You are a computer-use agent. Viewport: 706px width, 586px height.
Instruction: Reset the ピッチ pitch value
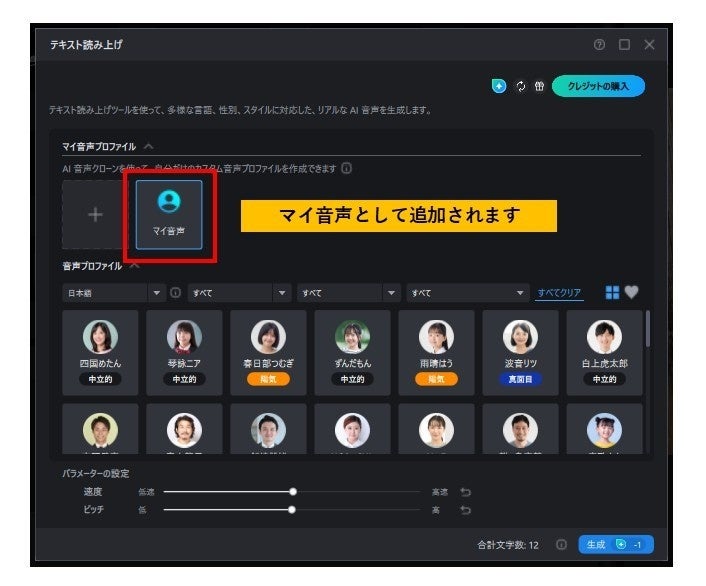pos(466,510)
